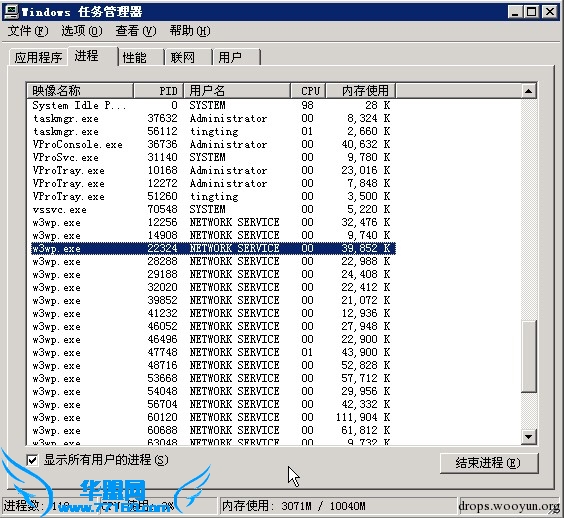Image resolution: width=564 pixels, height=518 pixels.
Task: Select the System Idle P... process row
Action: click(213, 105)
